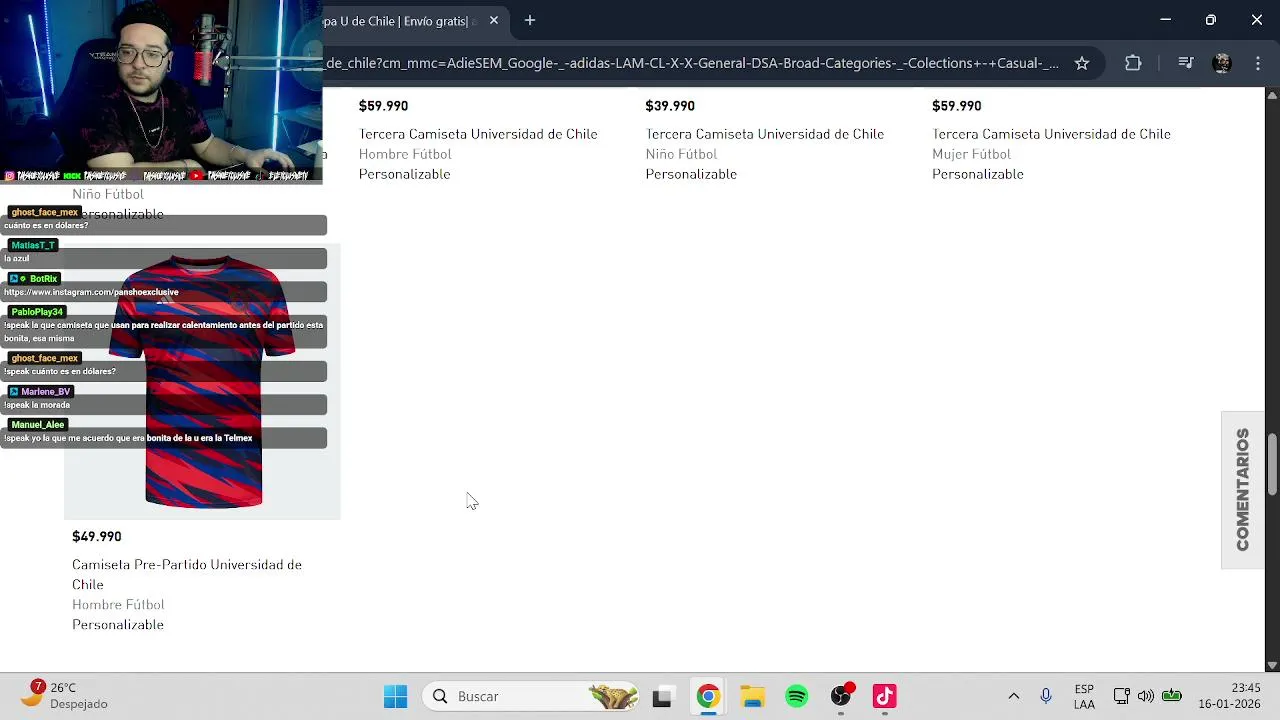
Task: Click the Marlene_BV chat username
Action: pos(40,392)
